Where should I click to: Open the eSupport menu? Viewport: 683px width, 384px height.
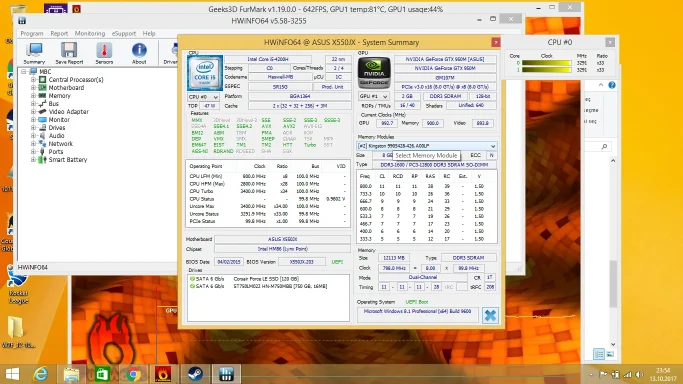(x=124, y=34)
